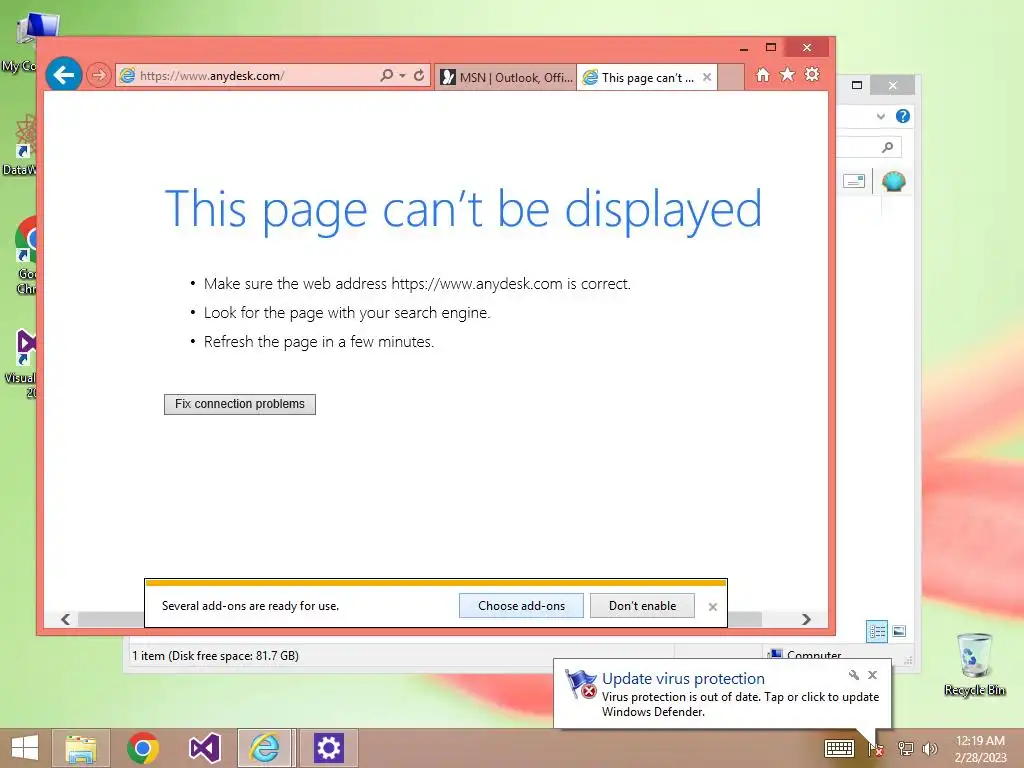Select the Recycle Bin desktop icon
This screenshot has height=768, width=1024.
[x=974, y=664]
